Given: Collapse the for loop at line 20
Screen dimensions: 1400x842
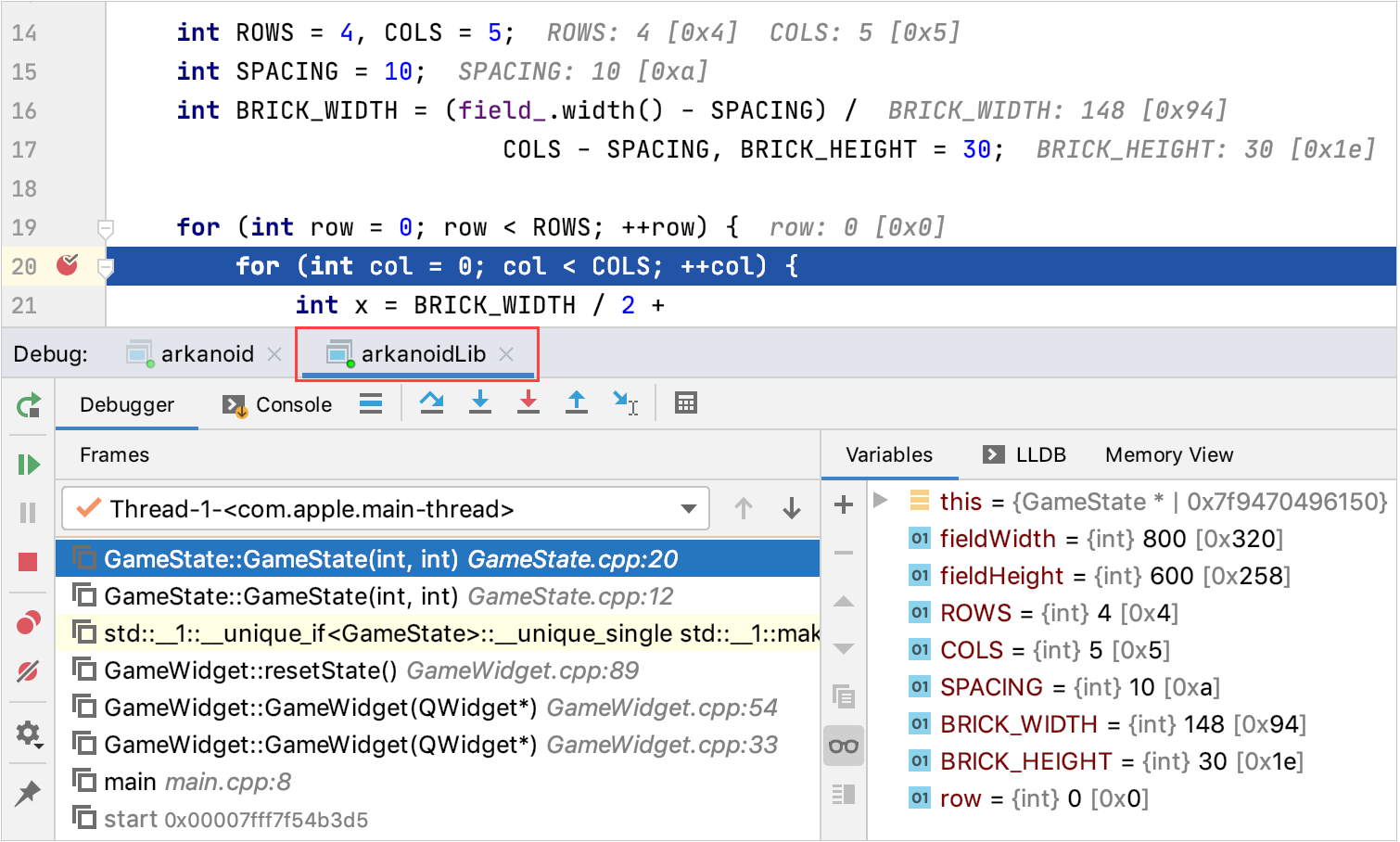Looking at the screenshot, I should click(106, 268).
